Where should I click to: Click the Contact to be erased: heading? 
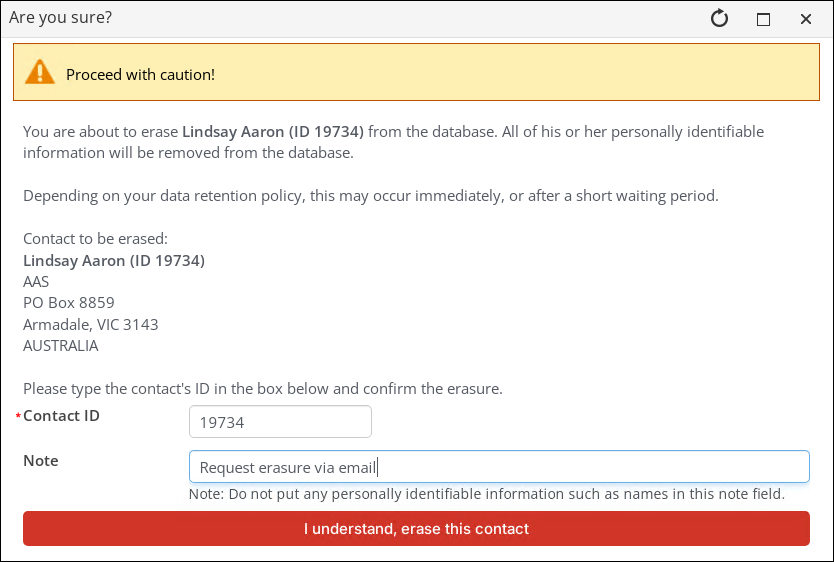pyautogui.click(x=95, y=239)
